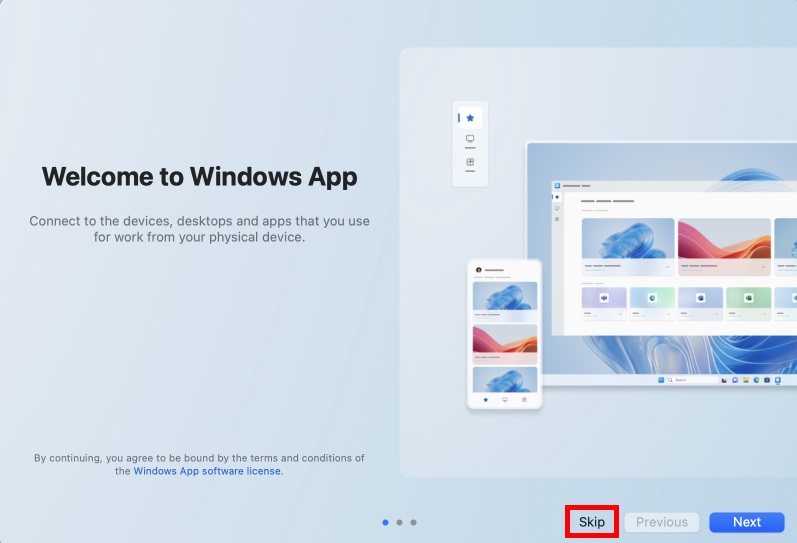Image resolution: width=797 pixels, height=543 pixels.
Task: Click the text 'Connect to the devices, desktops and apps'
Action: pos(160,221)
